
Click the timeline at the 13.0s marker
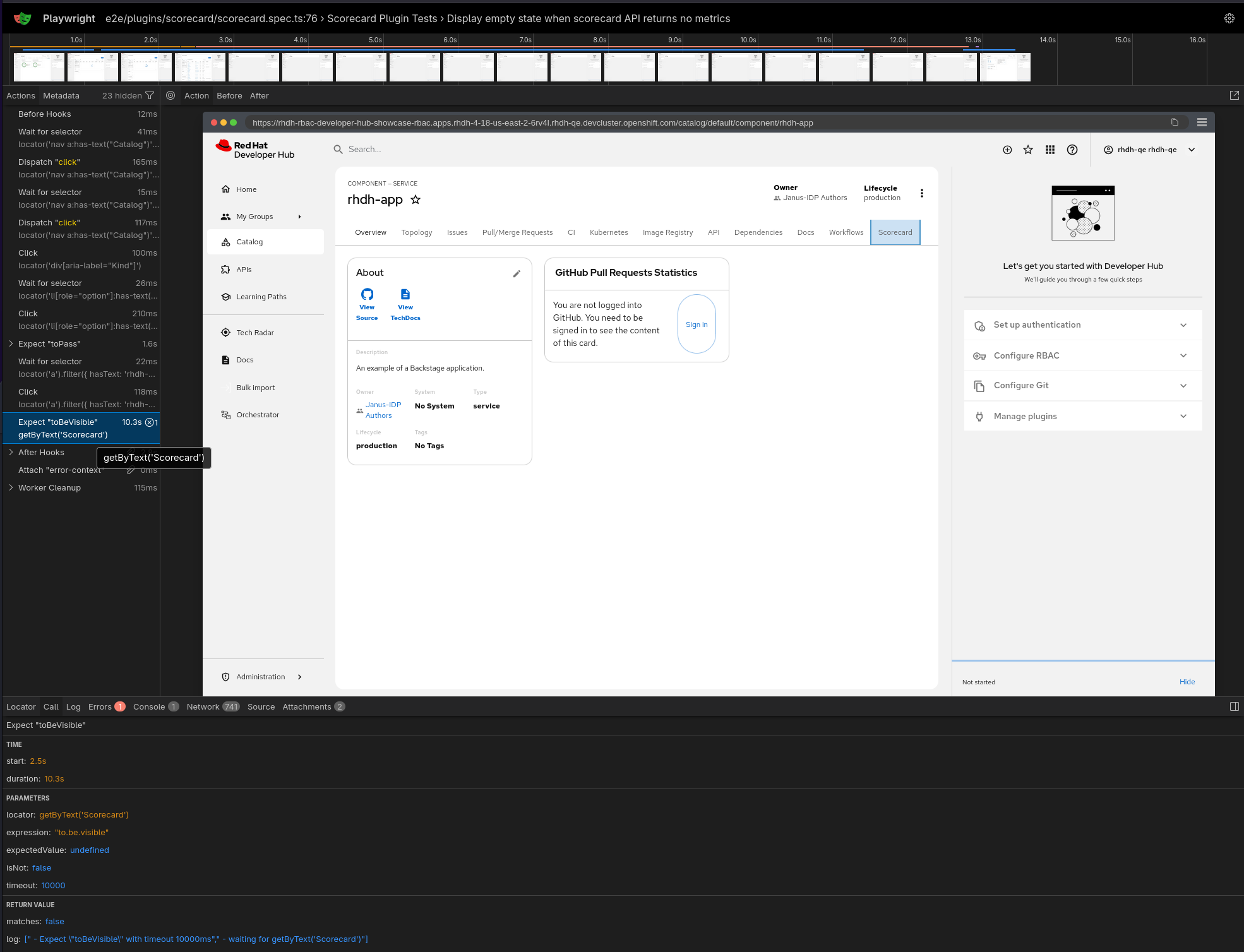[x=972, y=40]
